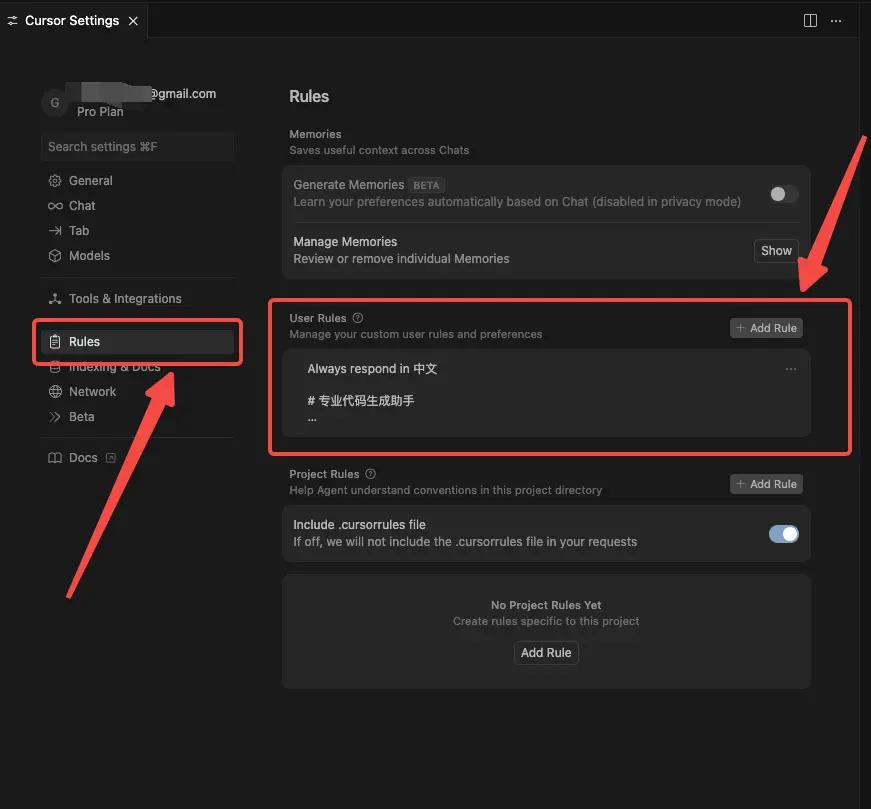
Task: Go to Chat settings
Action: coord(82,206)
